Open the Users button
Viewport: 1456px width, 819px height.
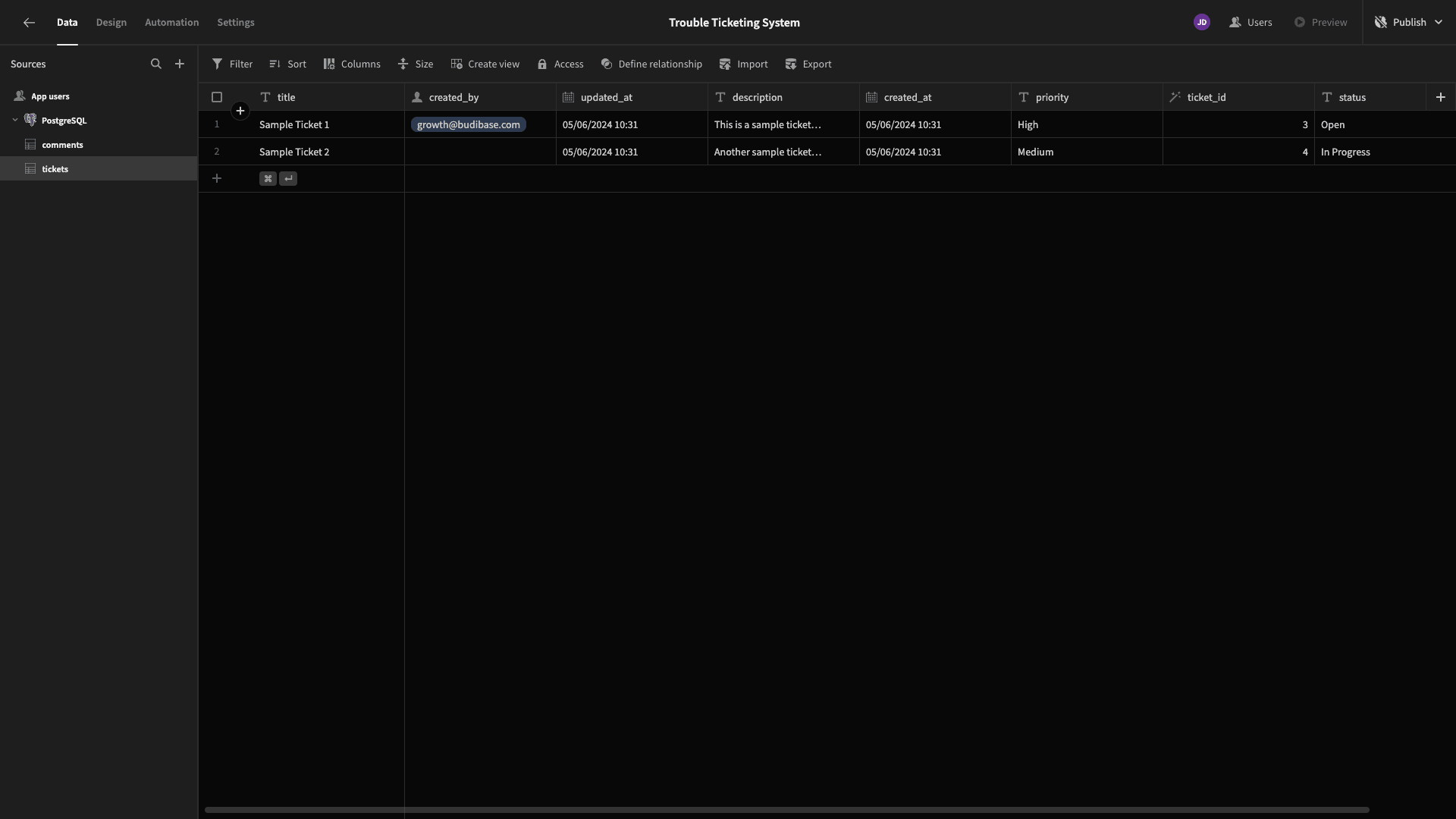1251,23
